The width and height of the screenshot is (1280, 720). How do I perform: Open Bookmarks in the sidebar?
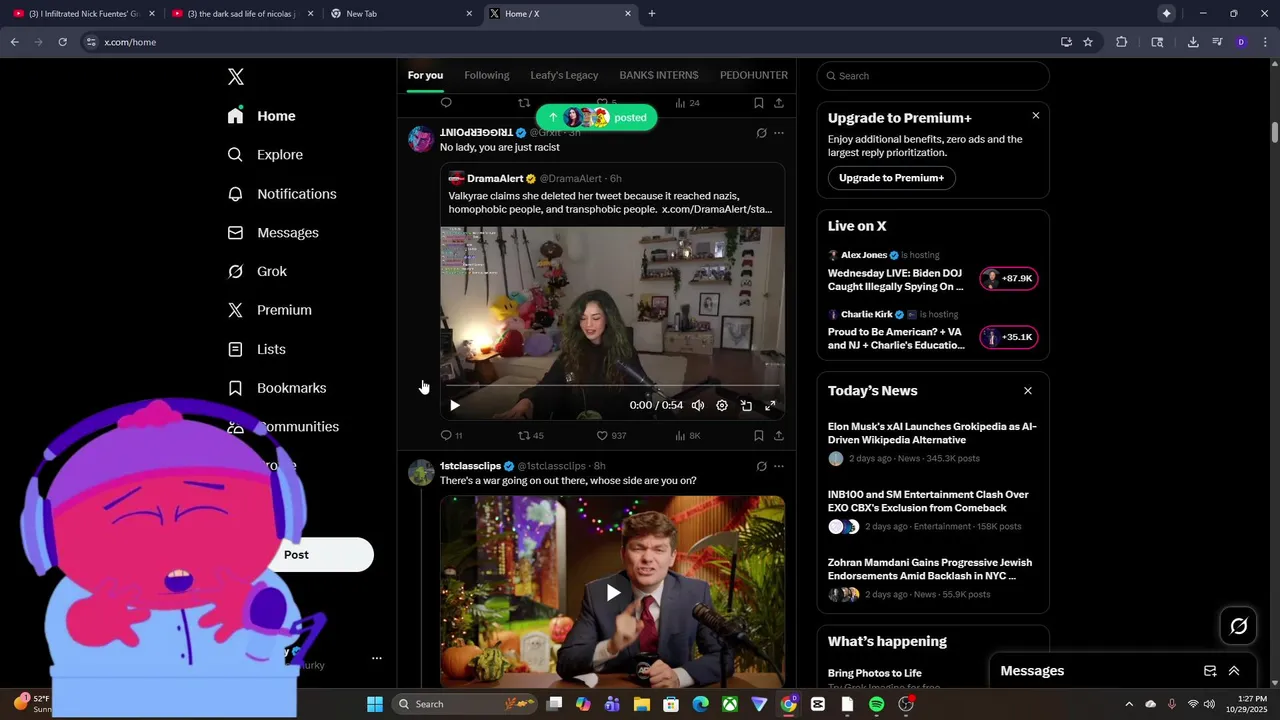point(277,388)
